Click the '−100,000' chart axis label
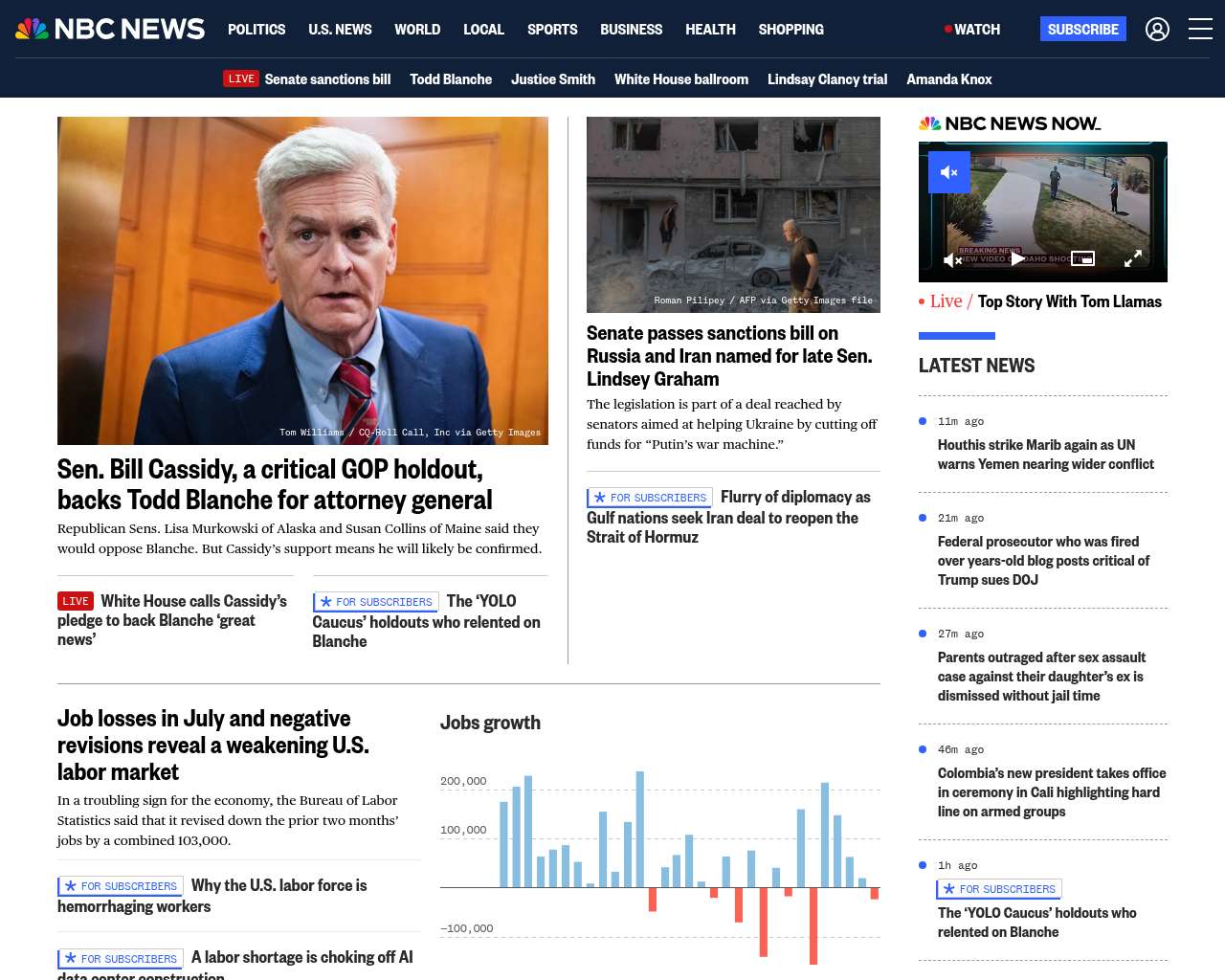The image size is (1225, 980). tap(467, 928)
